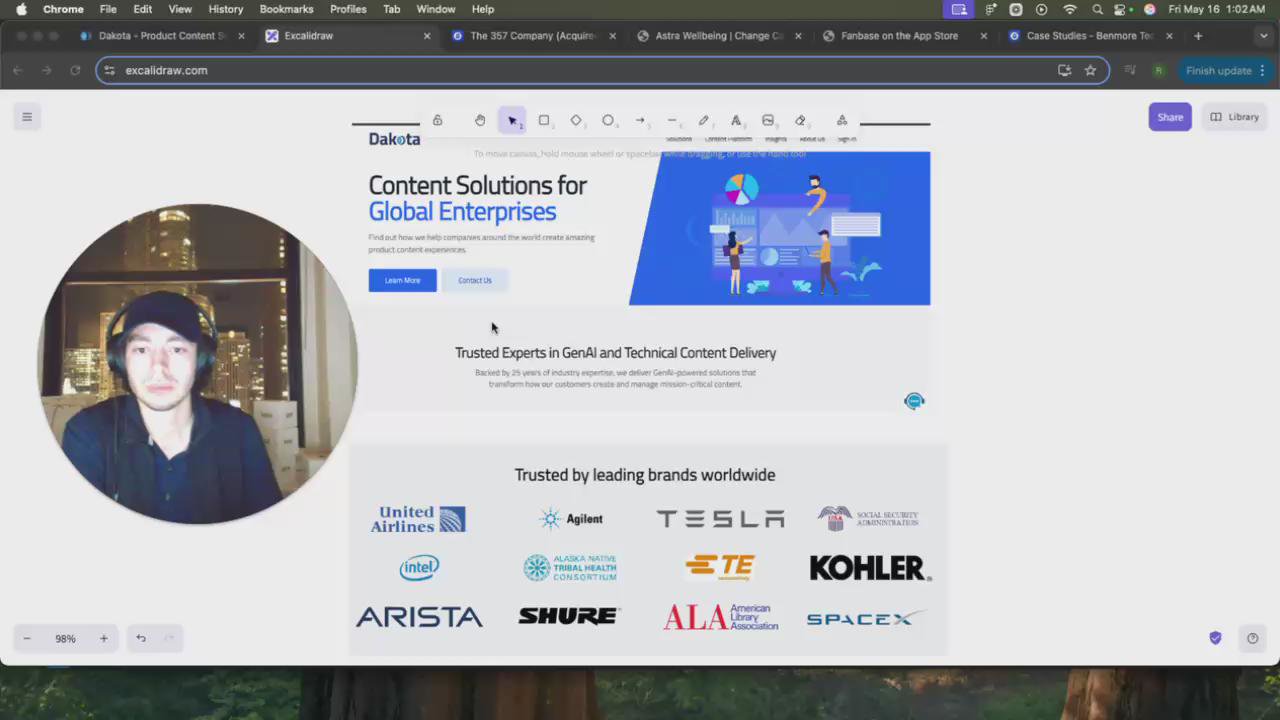Switch to The 357 Company tab
The image size is (1280, 720).
click(532, 36)
